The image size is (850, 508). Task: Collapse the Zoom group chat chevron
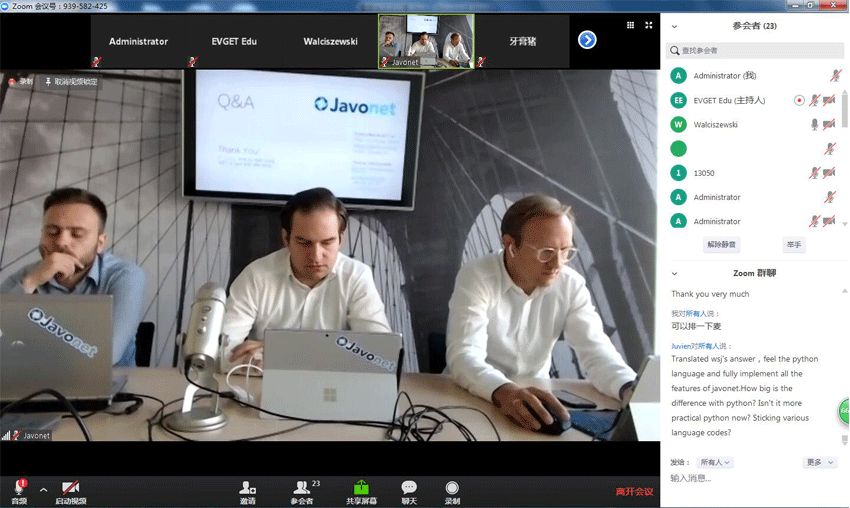(674, 274)
